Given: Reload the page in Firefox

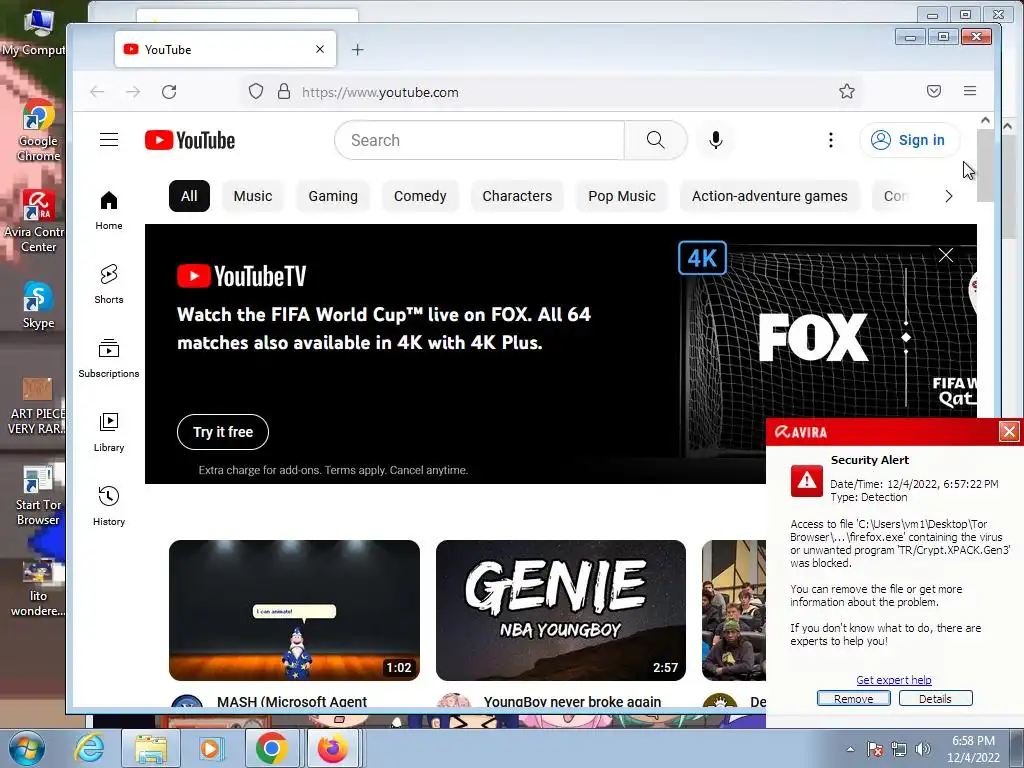Looking at the screenshot, I should click(169, 92).
